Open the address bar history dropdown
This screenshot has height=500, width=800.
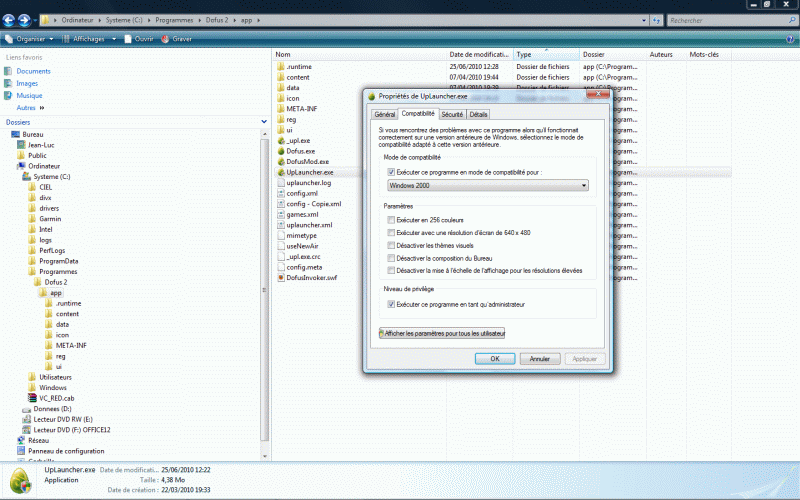[x=644, y=20]
